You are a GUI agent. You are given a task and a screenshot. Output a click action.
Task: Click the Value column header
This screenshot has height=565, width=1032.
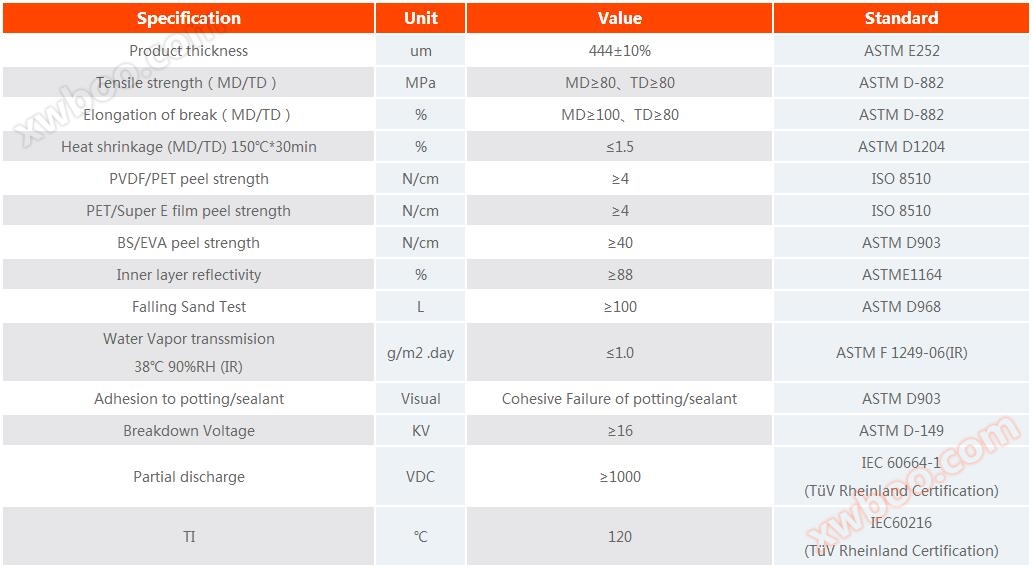click(619, 18)
